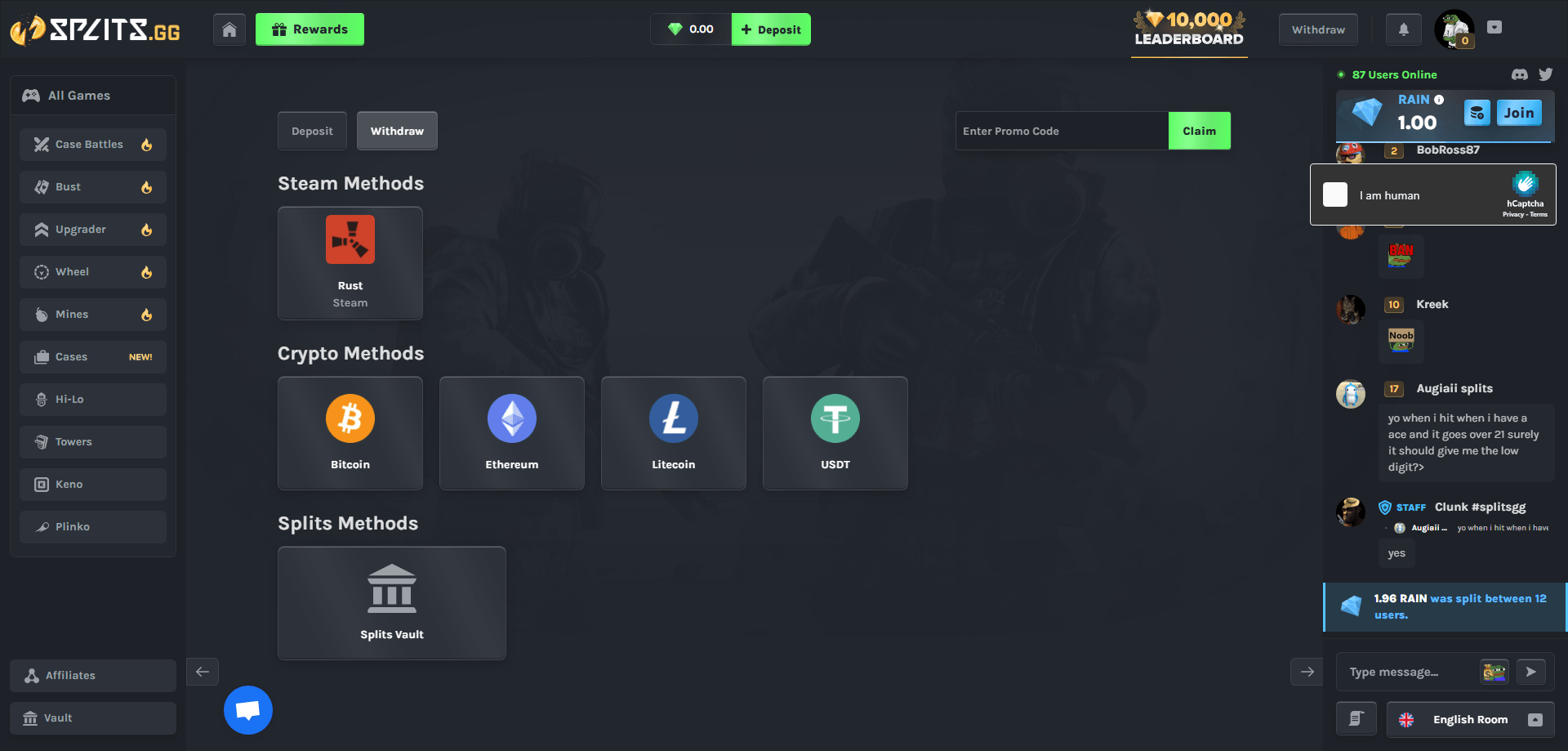The image size is (1568, 751).
Task: Check the I am human checkbox
Action: 1335,194
